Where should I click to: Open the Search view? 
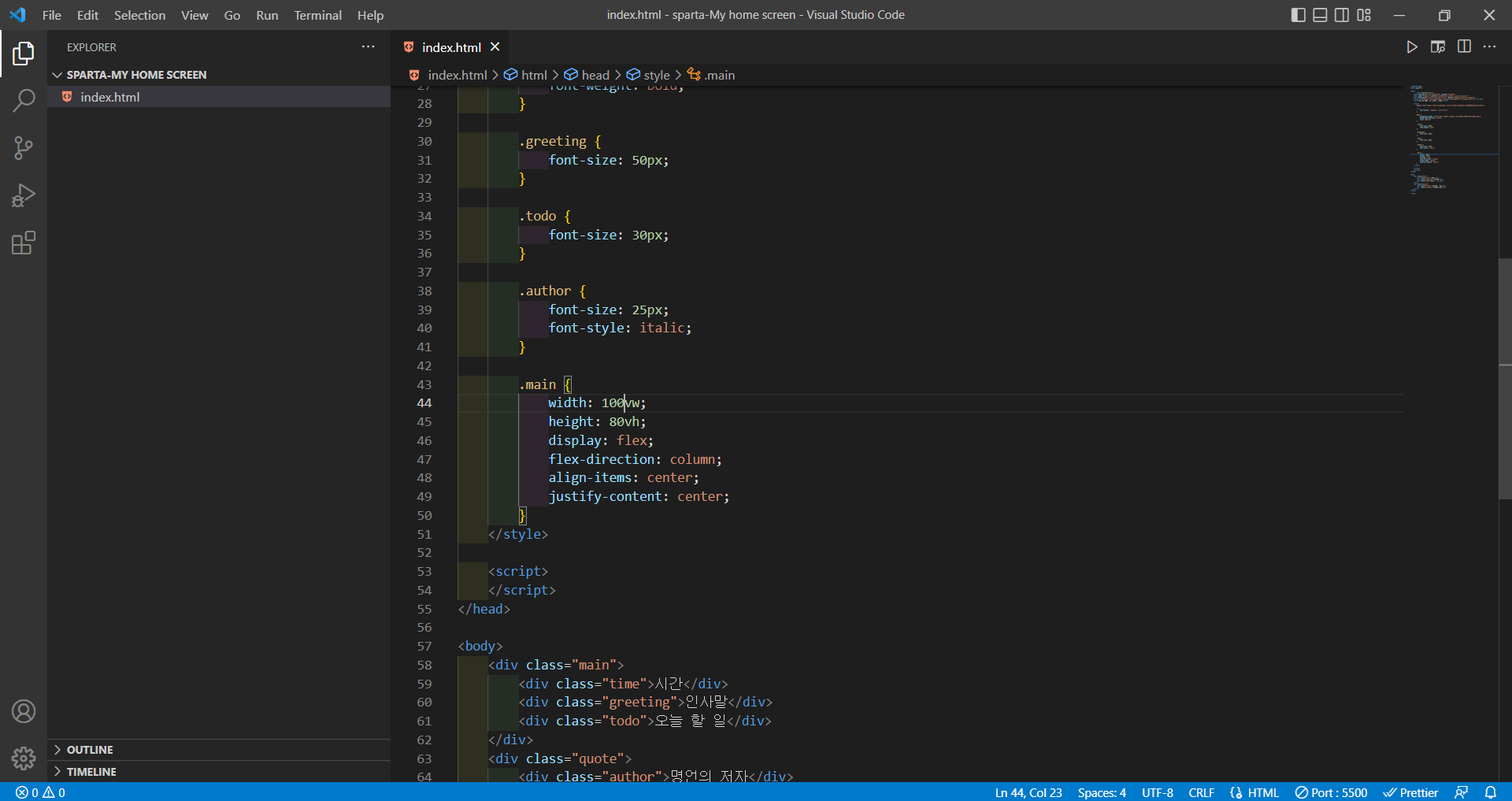(24, 101)
